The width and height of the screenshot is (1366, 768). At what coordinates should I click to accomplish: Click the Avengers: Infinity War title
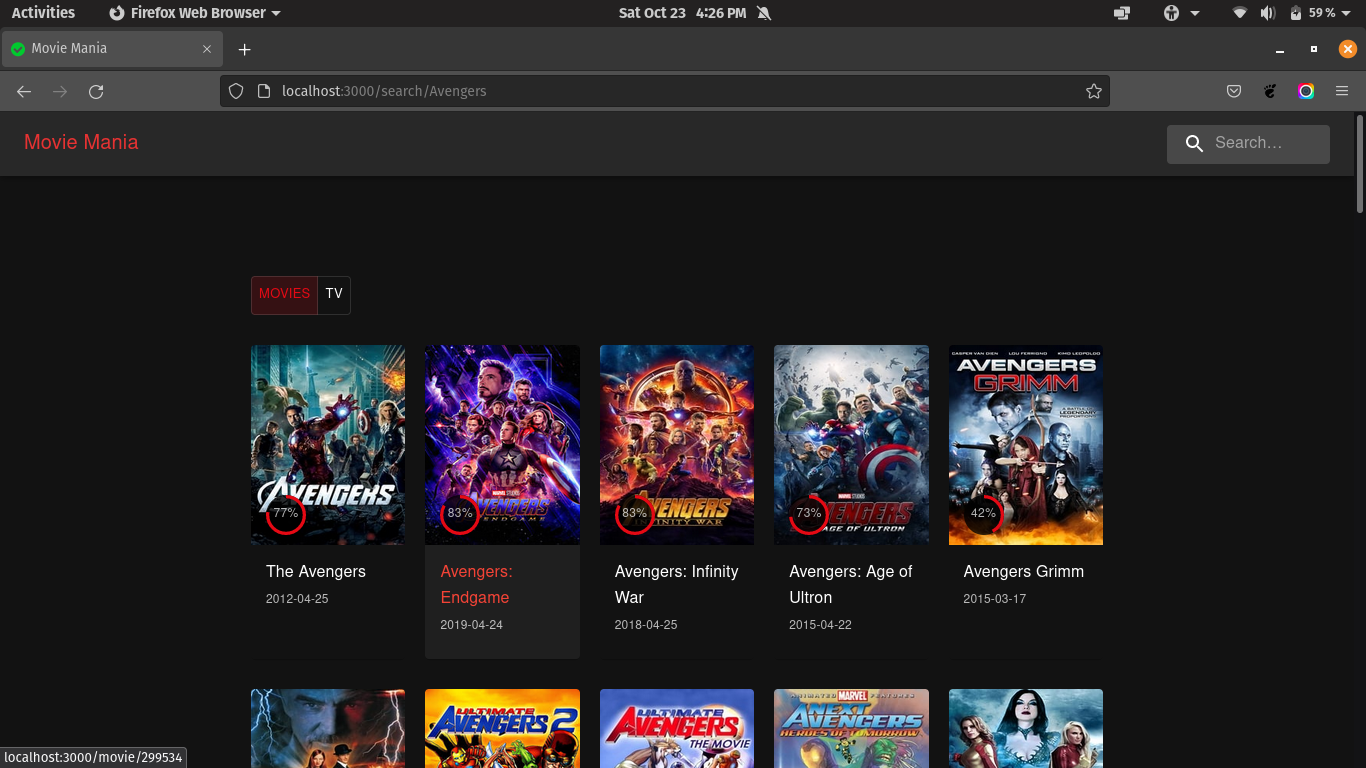tap(677, 585)
